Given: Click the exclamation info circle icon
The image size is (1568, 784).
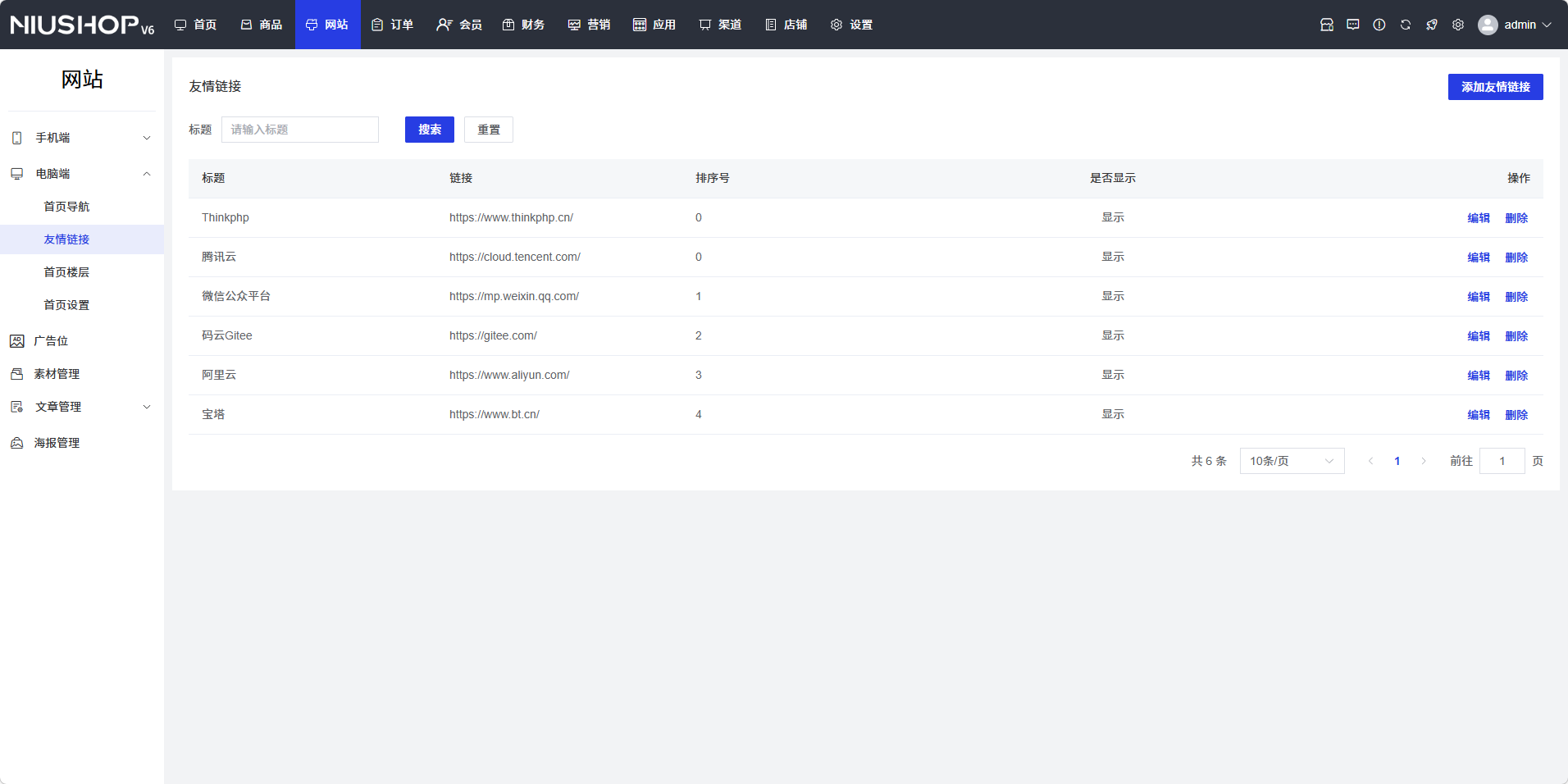Looking at the screenshot, I should (1379, 25).
